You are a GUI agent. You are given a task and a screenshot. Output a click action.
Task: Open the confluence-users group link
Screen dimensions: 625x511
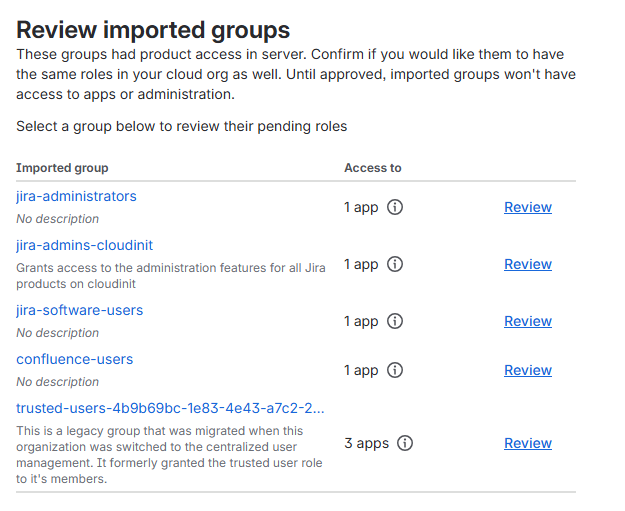tap(75, 359)
